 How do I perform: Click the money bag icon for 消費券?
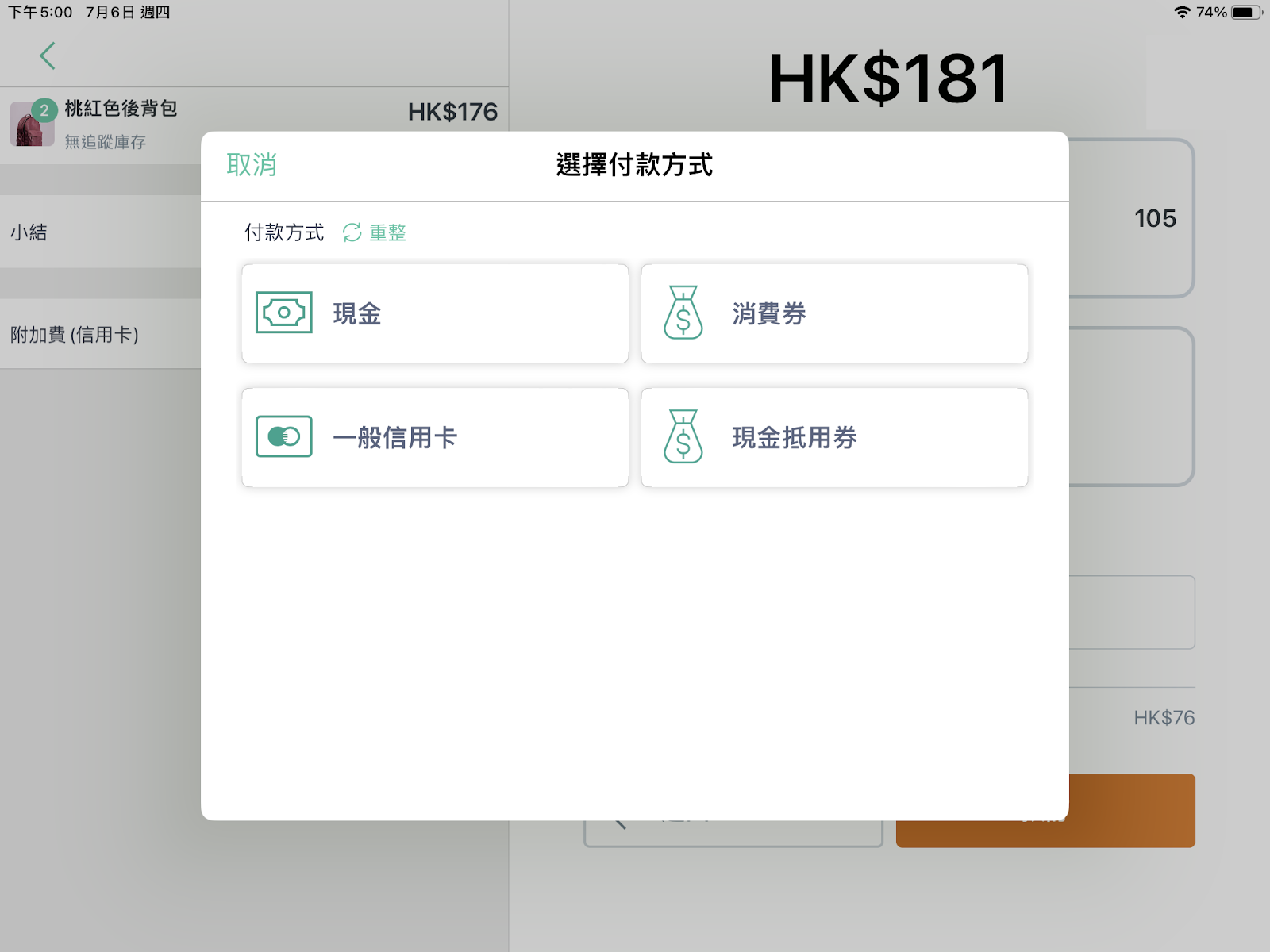(x=683, y=313)
